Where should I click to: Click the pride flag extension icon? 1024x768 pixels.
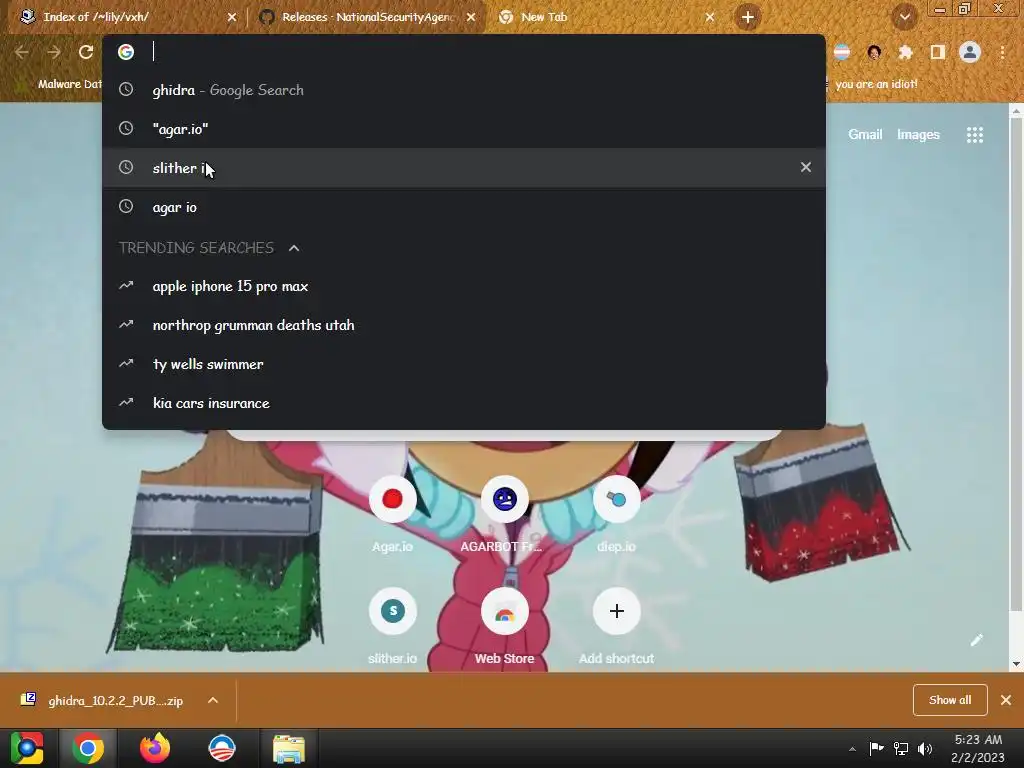(842, 52)
